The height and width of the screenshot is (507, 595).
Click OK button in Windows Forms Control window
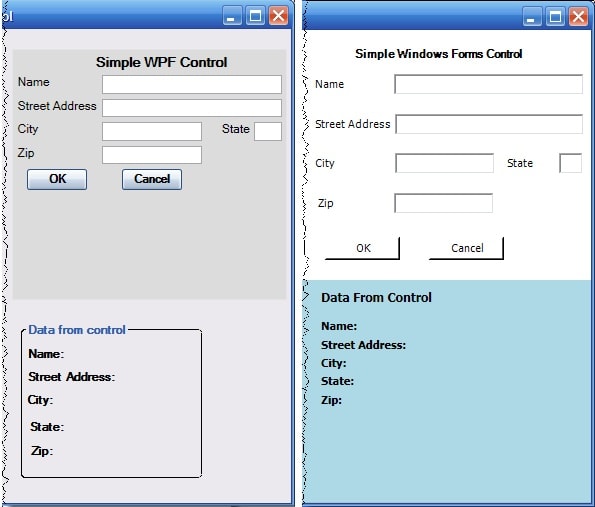click(362, 249)
